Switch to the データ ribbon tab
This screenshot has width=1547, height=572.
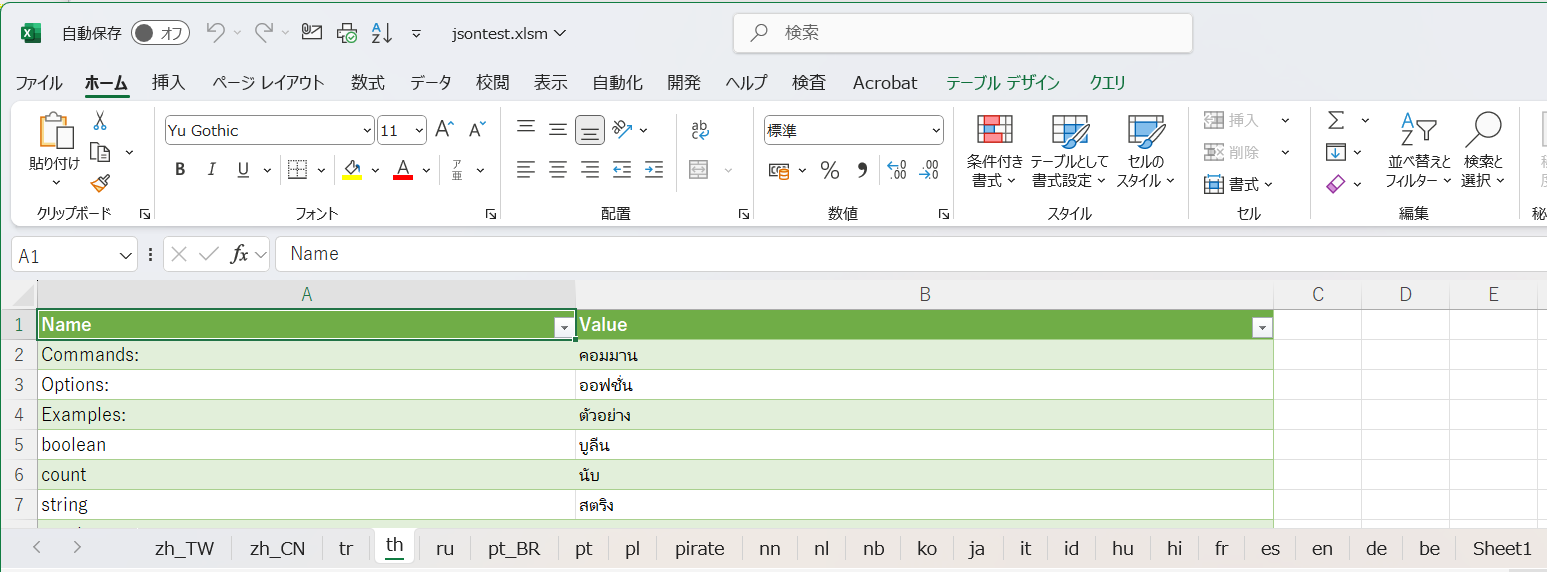pyautogui.click(x=431, y=83)
